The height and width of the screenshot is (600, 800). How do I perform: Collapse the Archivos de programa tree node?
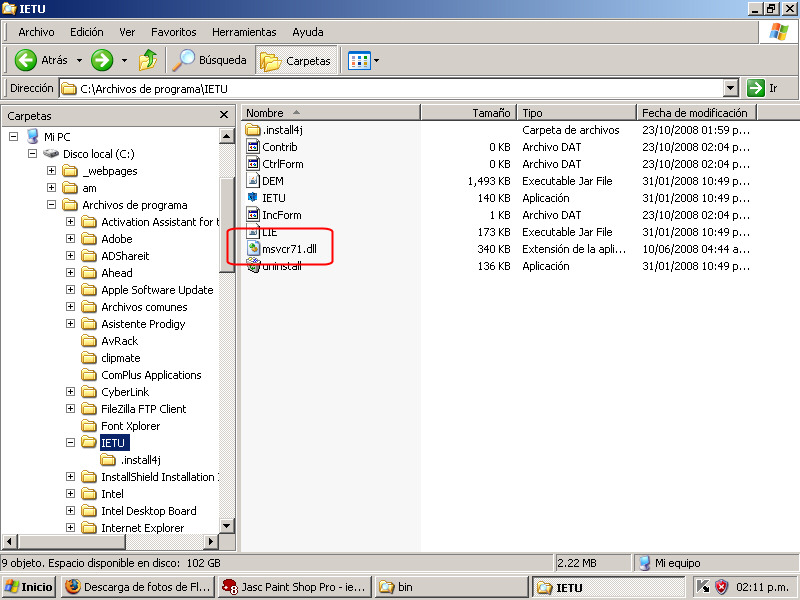tap(52, 205)
